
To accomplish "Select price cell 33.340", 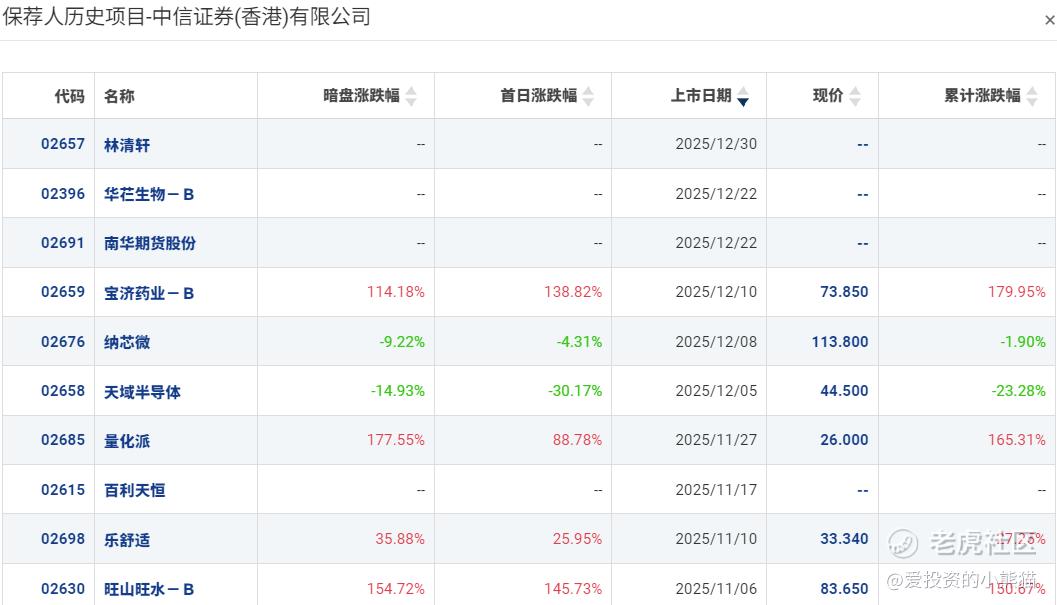I will 844,538.
